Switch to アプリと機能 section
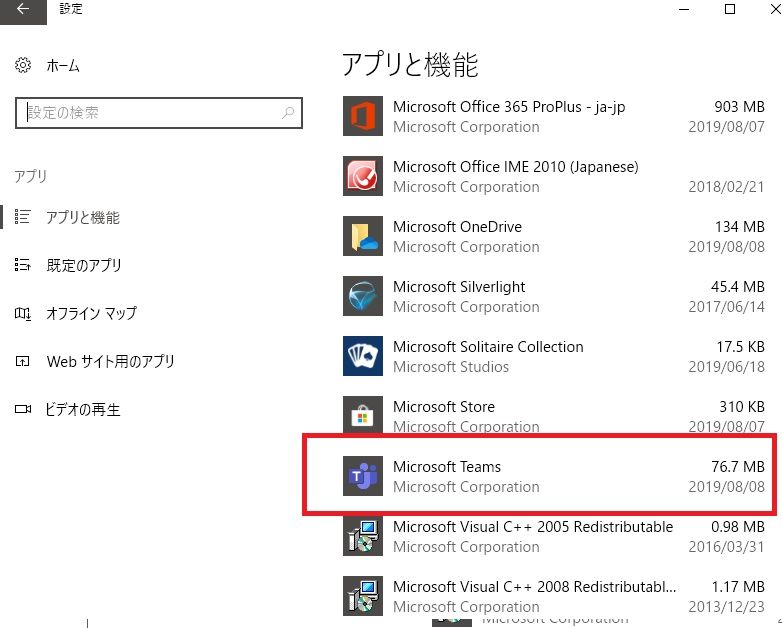 (83, 217)
